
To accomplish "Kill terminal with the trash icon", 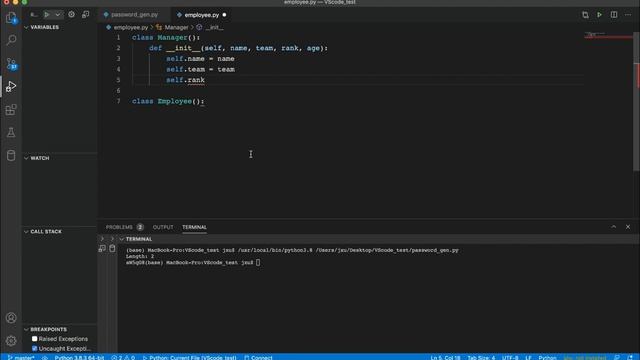I will [112, 248].
